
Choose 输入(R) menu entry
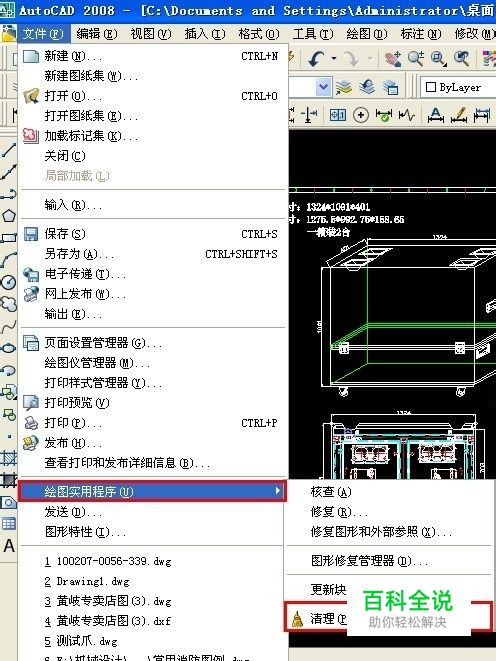[153, 205]
